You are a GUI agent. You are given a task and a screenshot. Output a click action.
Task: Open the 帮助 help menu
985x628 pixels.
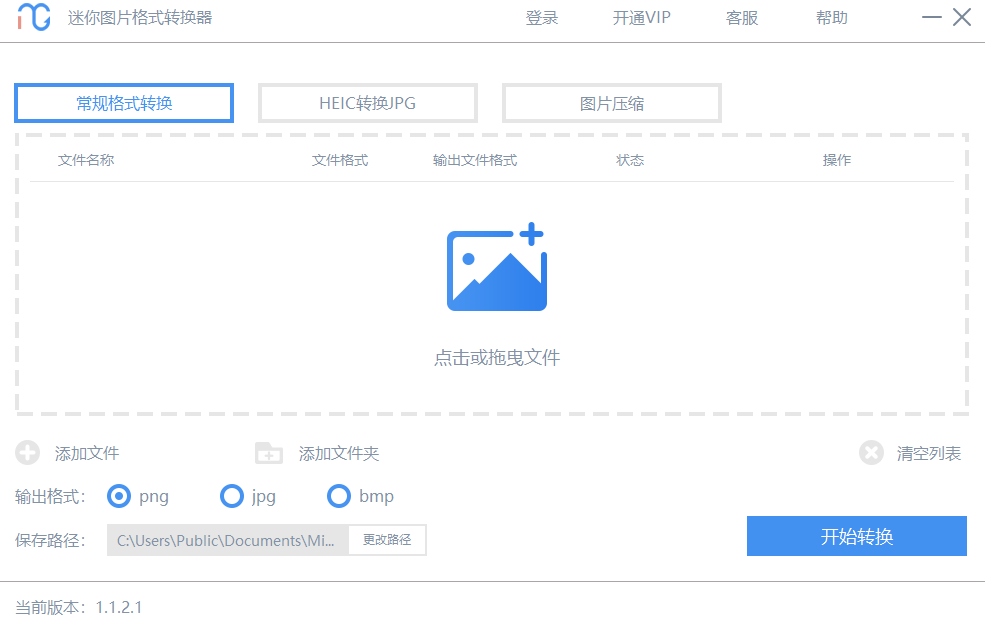click(x=831, y=17)
